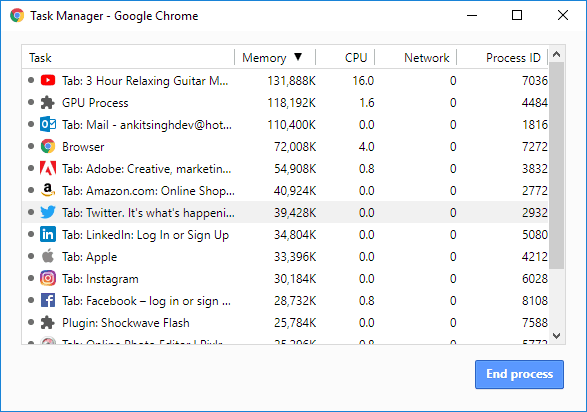The width and height of the screenshot is (587, 412).
Task: Click process ID 7036
Action: click(535, 81)
